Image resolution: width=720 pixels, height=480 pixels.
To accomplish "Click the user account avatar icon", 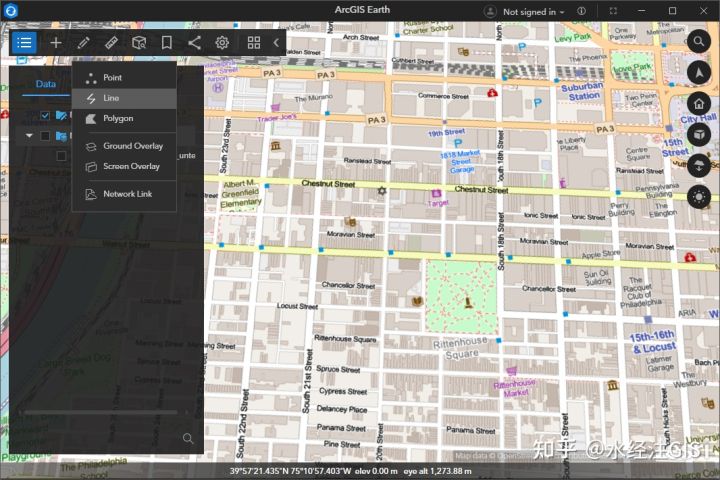I will (490, 11).
